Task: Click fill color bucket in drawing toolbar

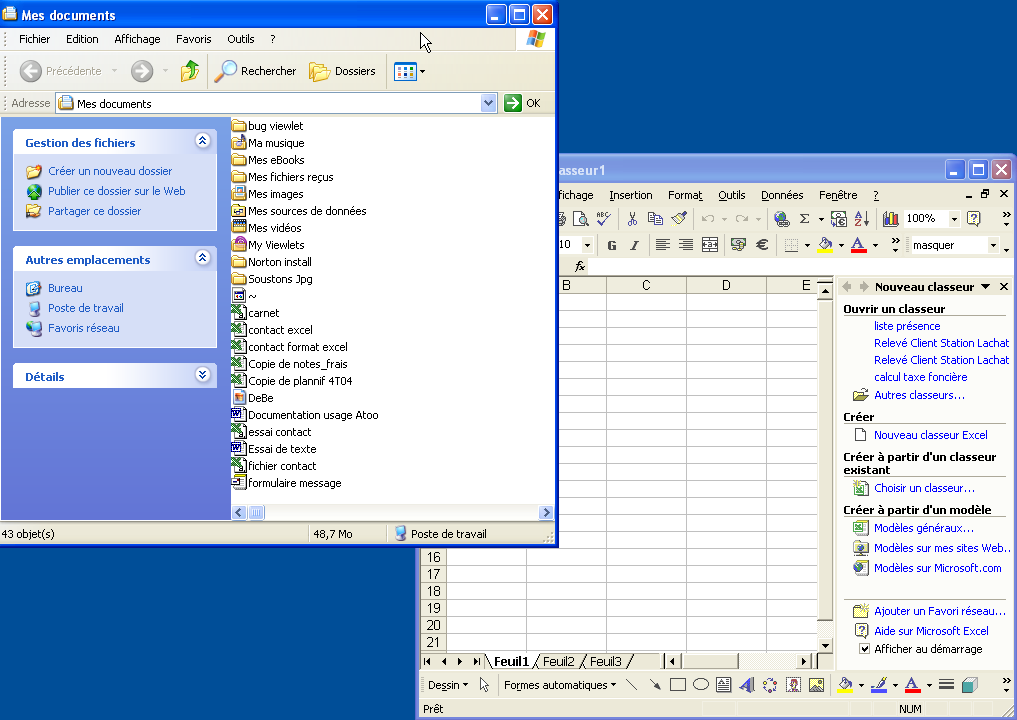Action: coord(845,685)
